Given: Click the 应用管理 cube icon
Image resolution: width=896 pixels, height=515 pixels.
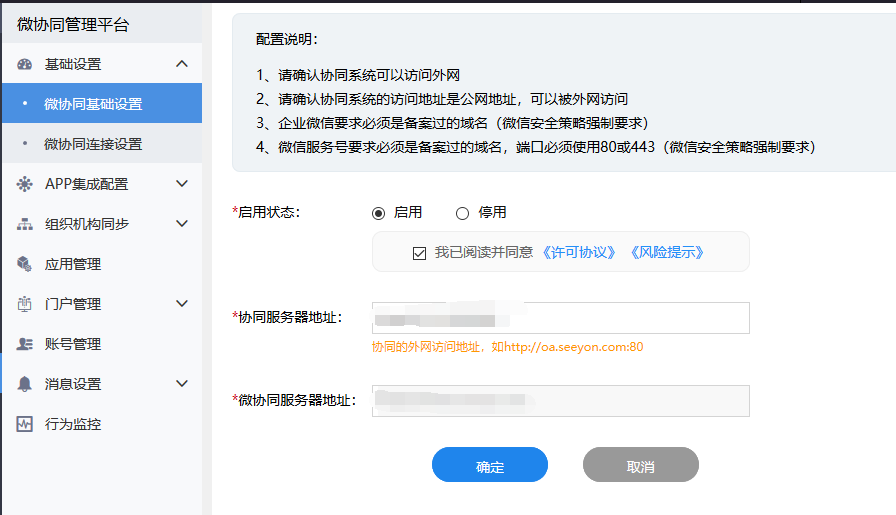Looking at the screenshot, I should (x=25, y=264).
